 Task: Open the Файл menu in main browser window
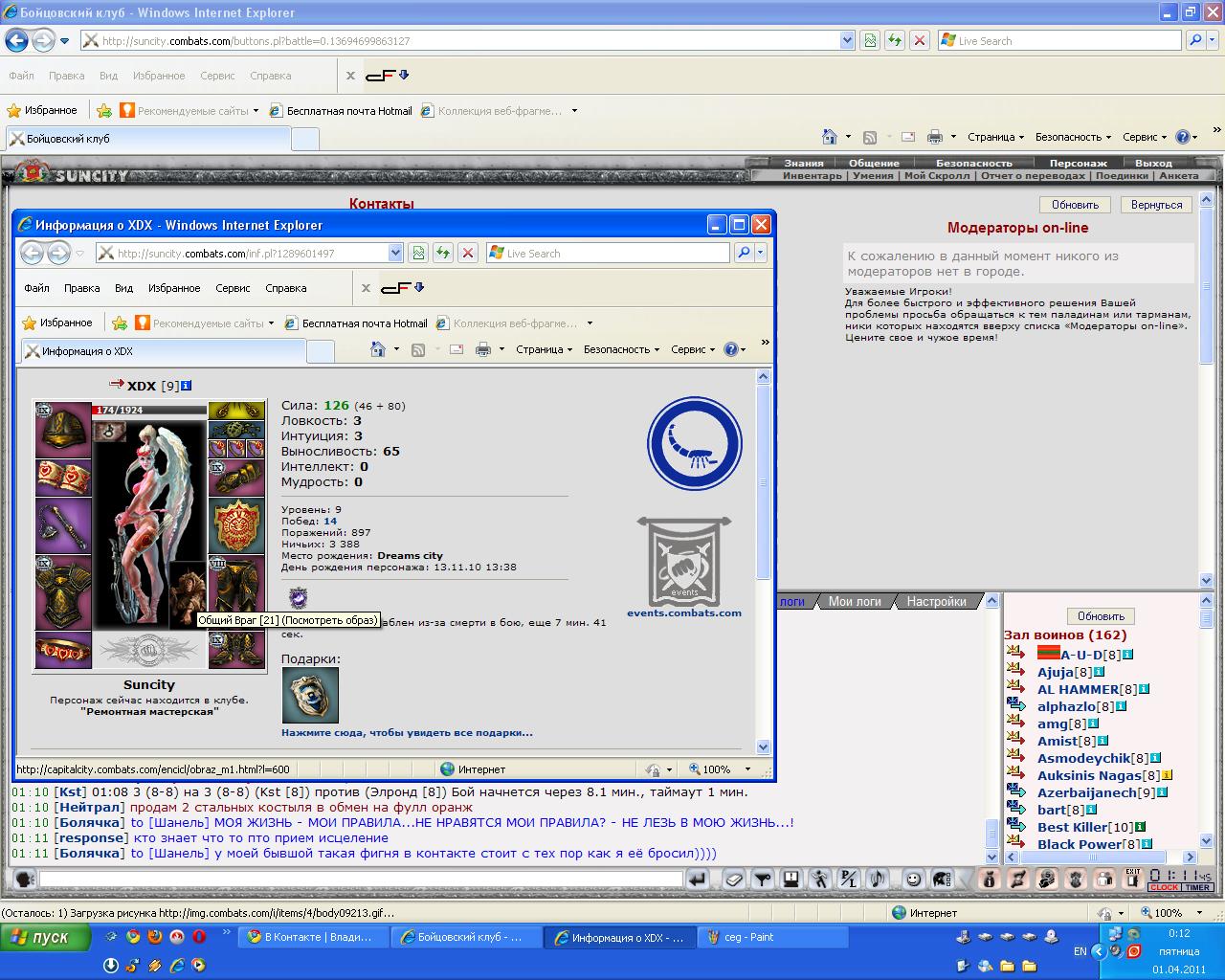coord(21,76)
